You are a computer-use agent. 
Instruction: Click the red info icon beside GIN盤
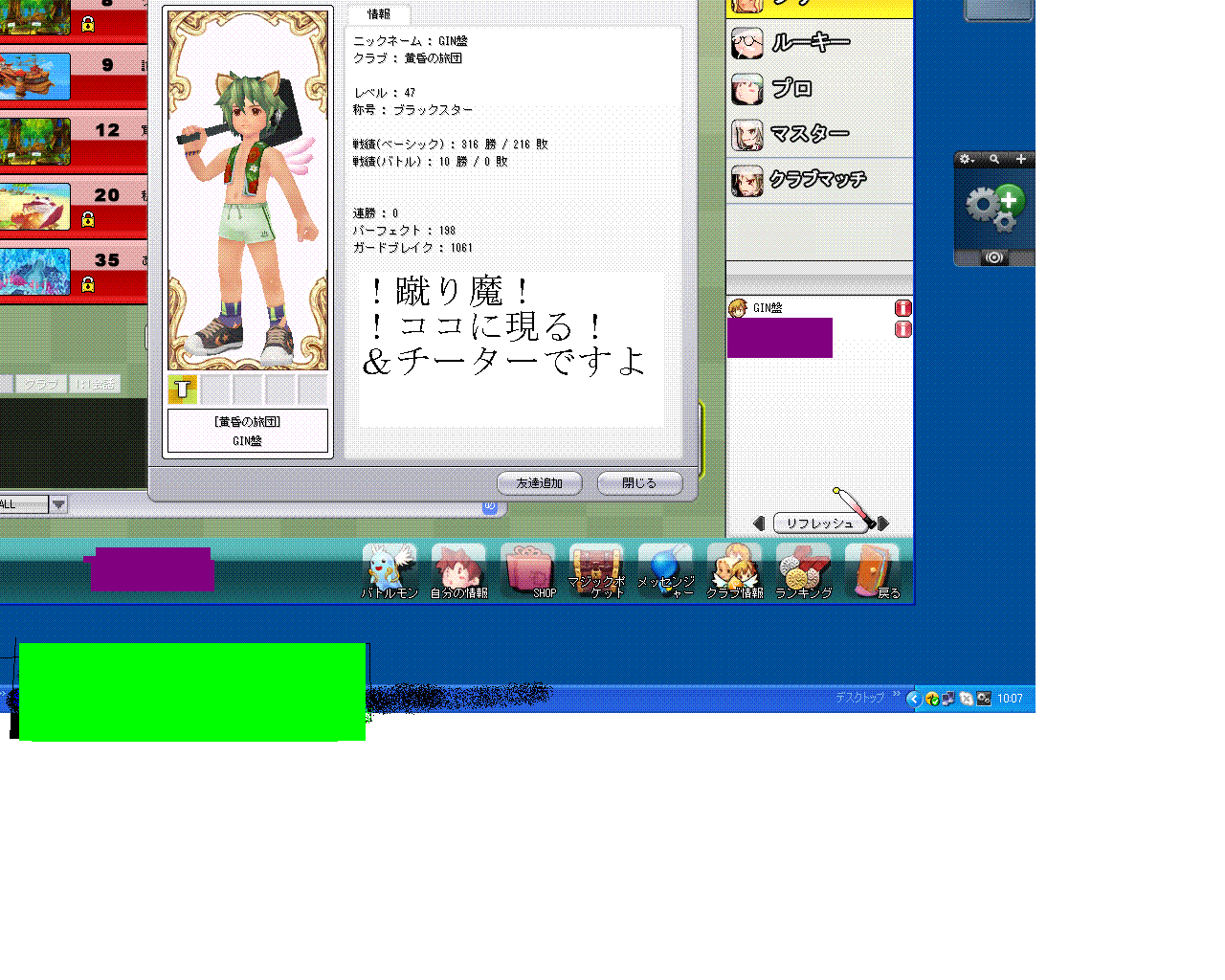pyautogui.click(x=902, y=308)
